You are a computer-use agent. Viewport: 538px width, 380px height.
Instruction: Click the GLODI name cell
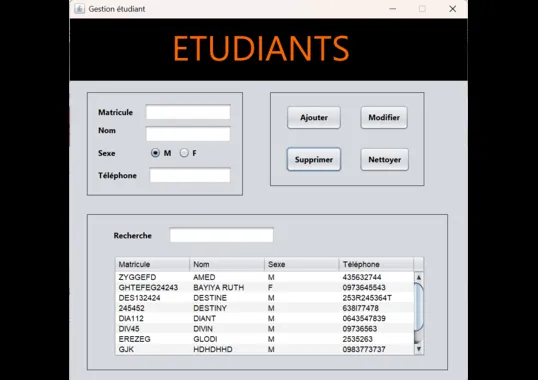click(x=227, y=339)
